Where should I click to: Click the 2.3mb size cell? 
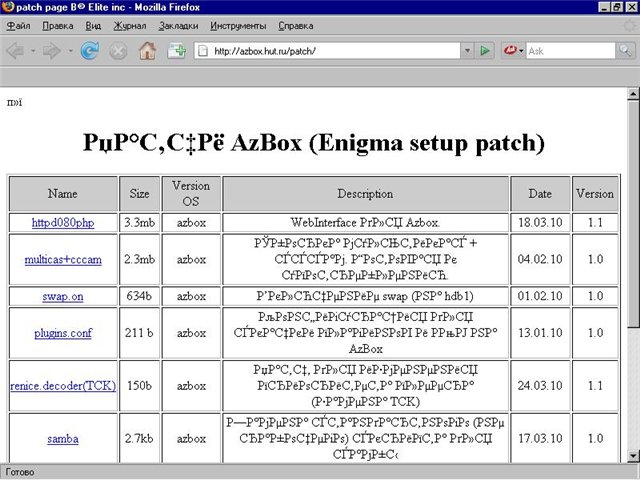(140, 260)
